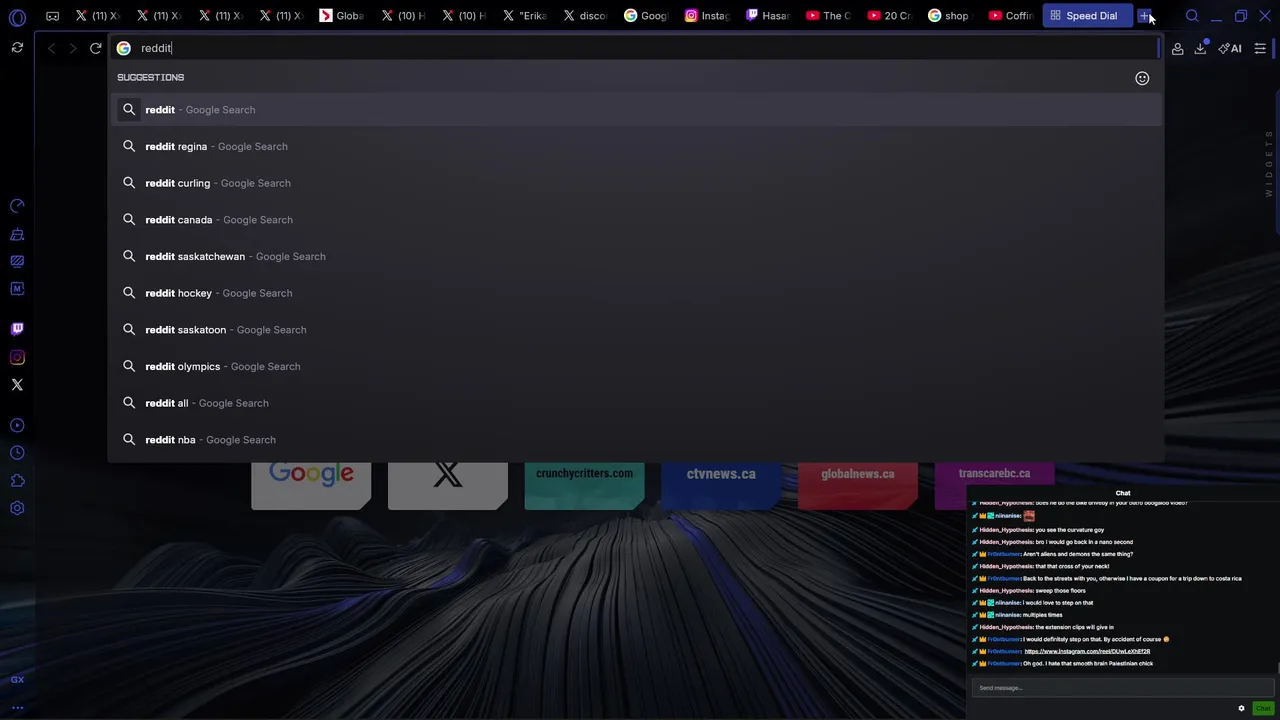1280x720 pixels.
Task: Select "reddit canada" suggestion
Action: (636, 220)
